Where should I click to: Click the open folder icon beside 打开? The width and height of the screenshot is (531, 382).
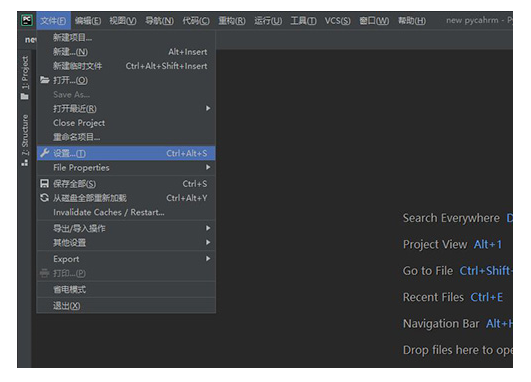(x=44, y=80)
